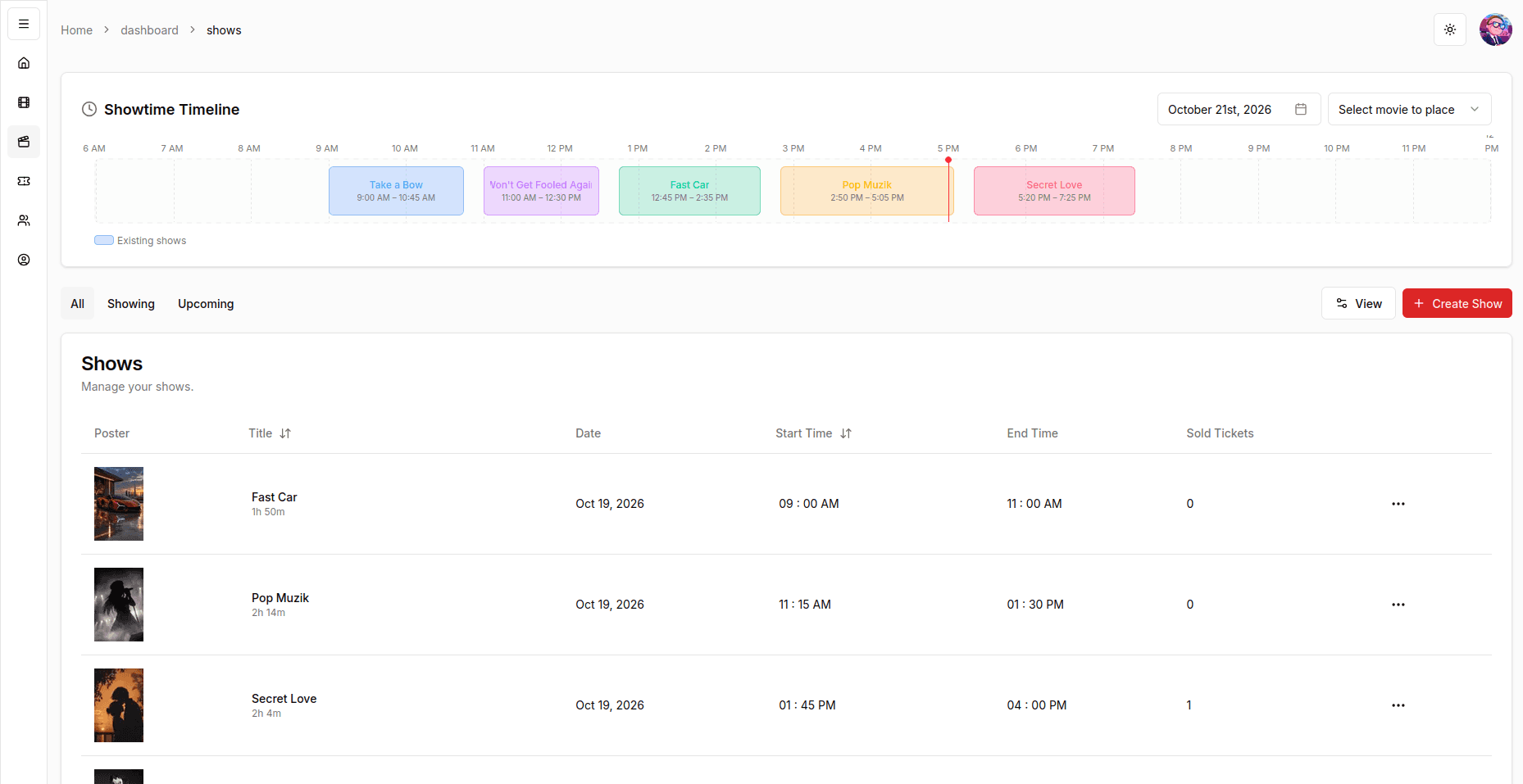1523x784 pixels.
Task: Toggle the sidebar menu icon
Action: point(24,24)
